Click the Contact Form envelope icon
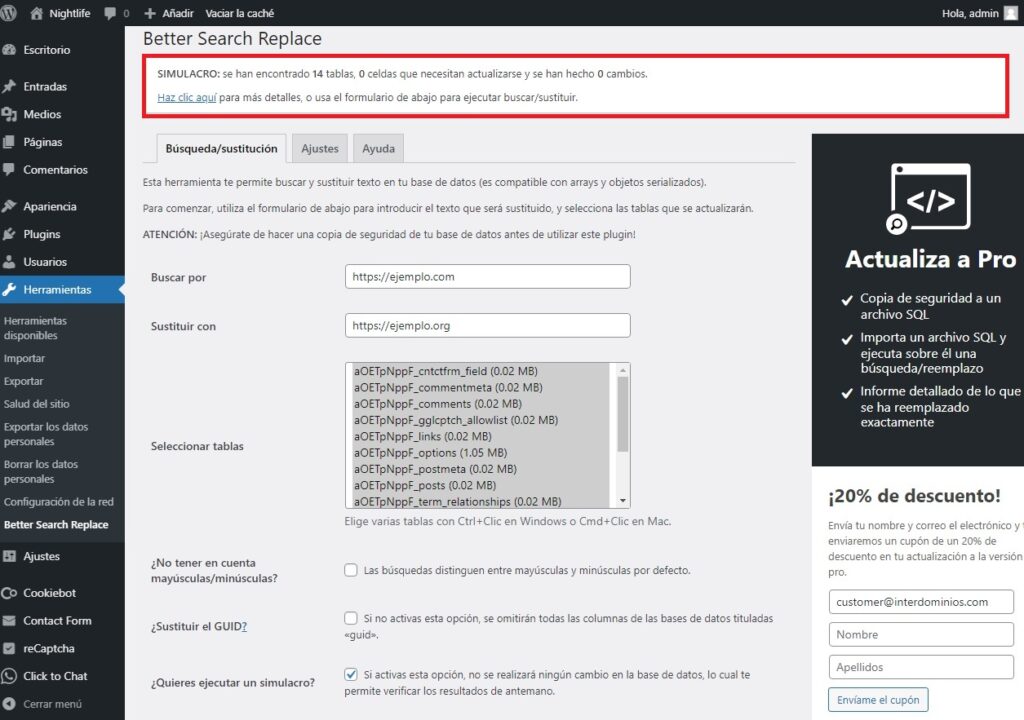Image resolution: width=1024 pixels, height=720 pixels. click(x=9, y=621)
